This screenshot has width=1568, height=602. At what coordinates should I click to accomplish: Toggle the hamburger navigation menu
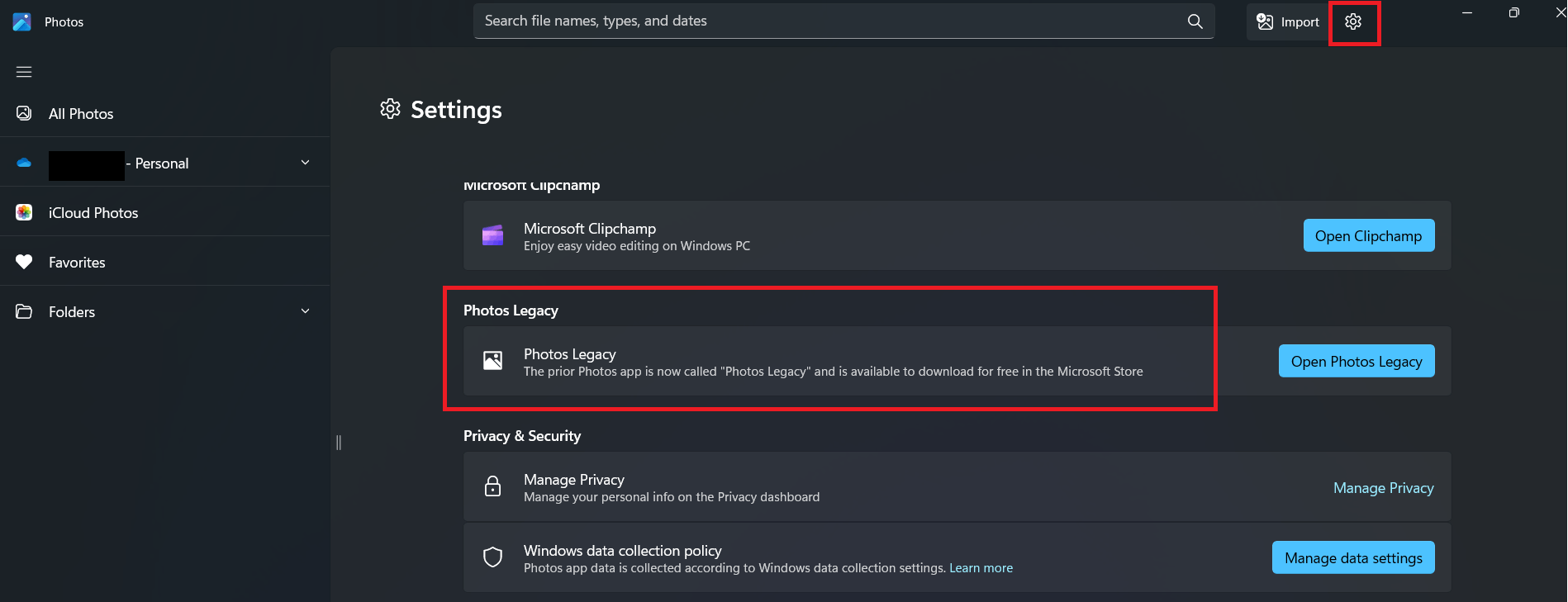pyautogui.click(x=24, y=72)
